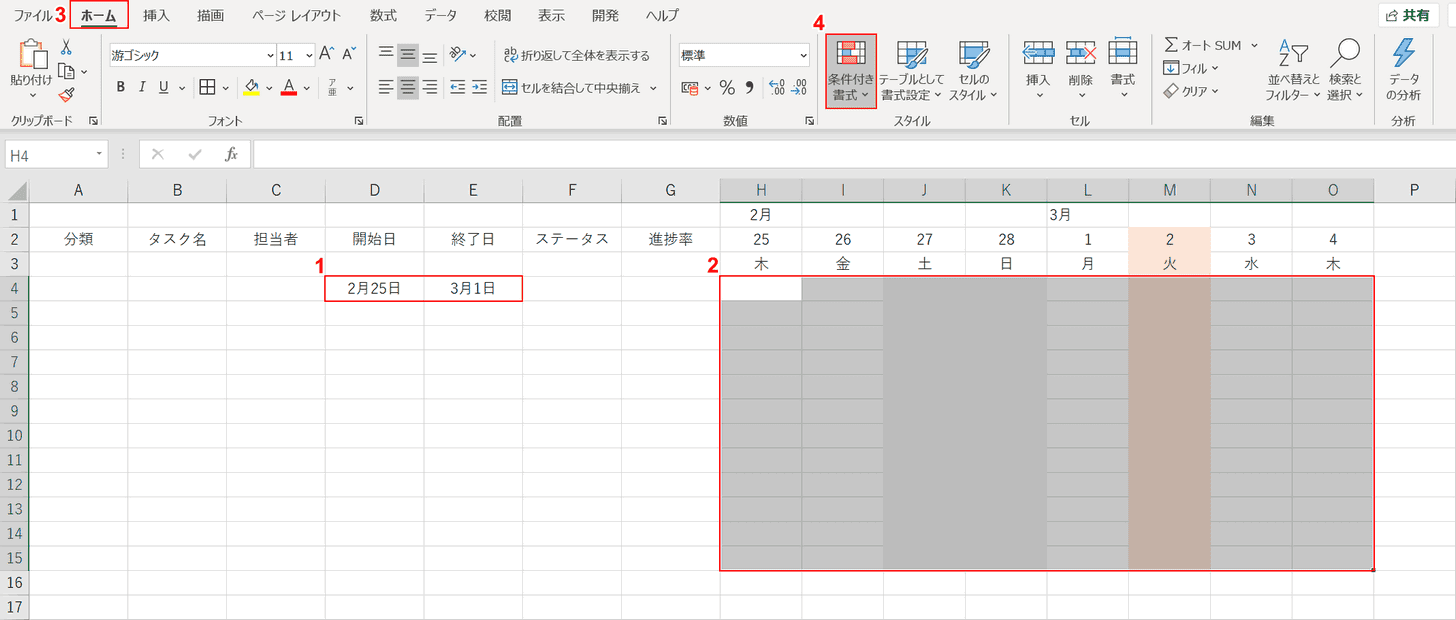
Task: Toggle bottom vertical alignment
Action: [x=429, y=55]
